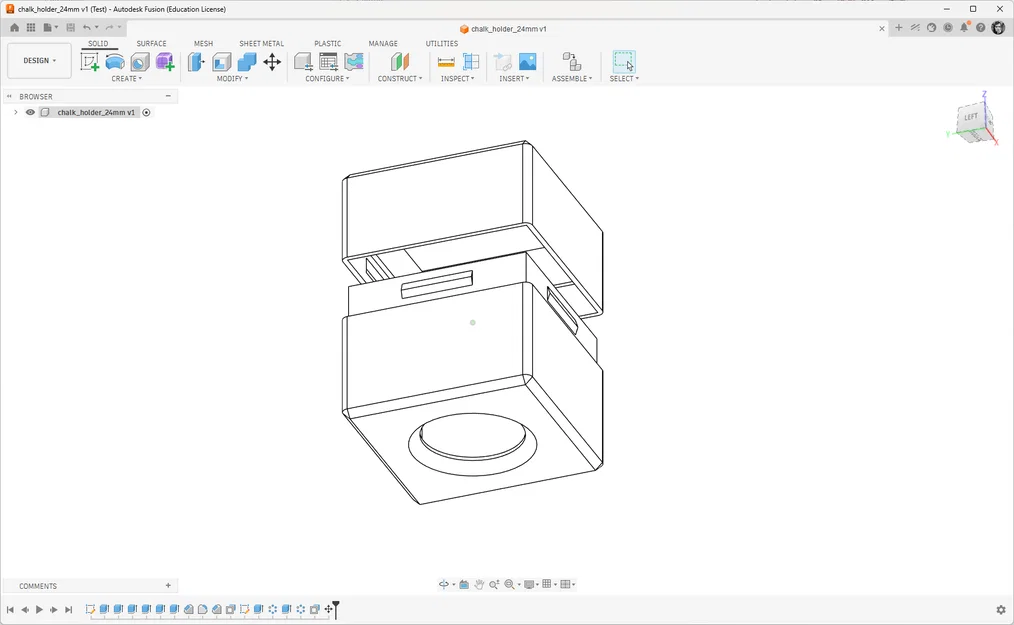
Task: Click the Measure tool icon
Action: (x=446, y=61)
